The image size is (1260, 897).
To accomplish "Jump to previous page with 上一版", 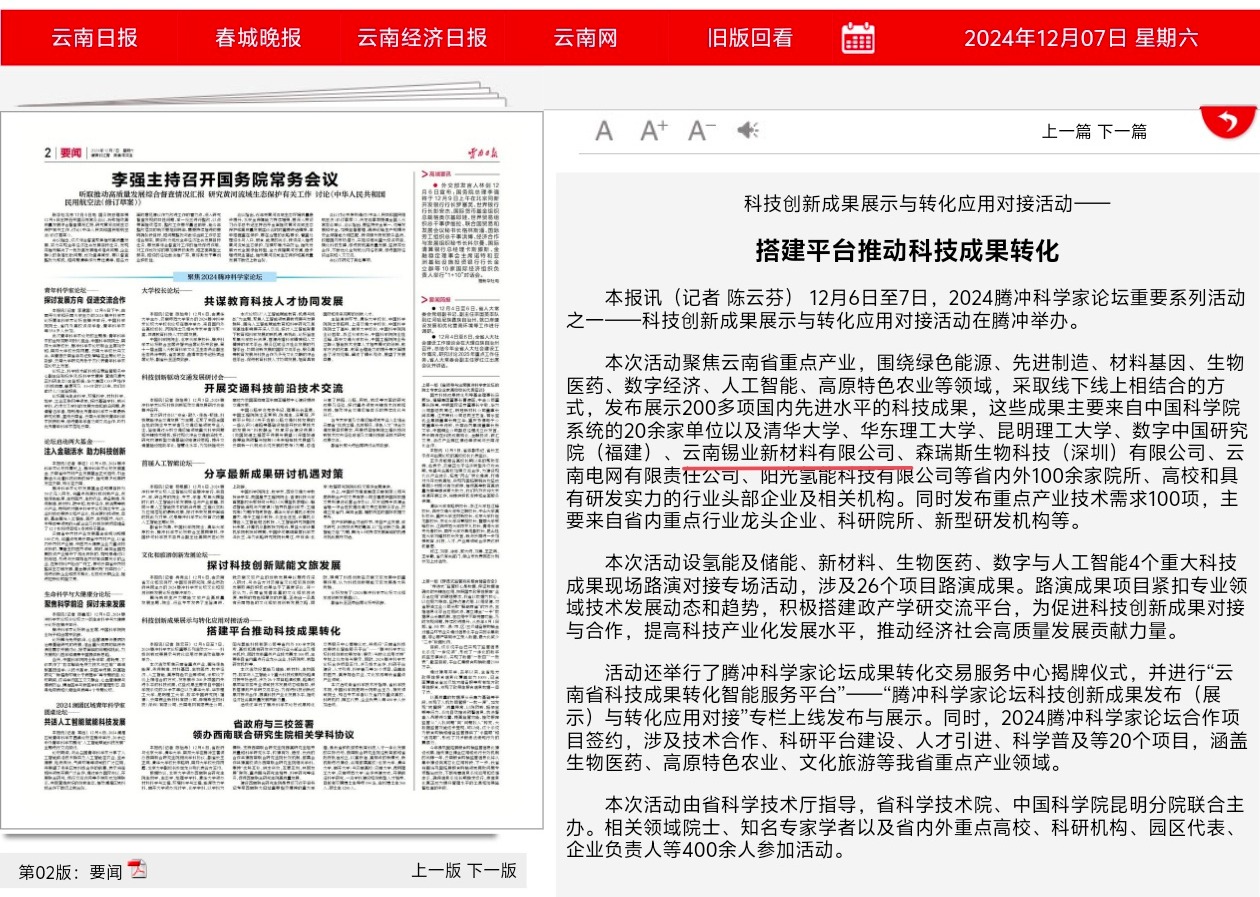I will 436,870.
